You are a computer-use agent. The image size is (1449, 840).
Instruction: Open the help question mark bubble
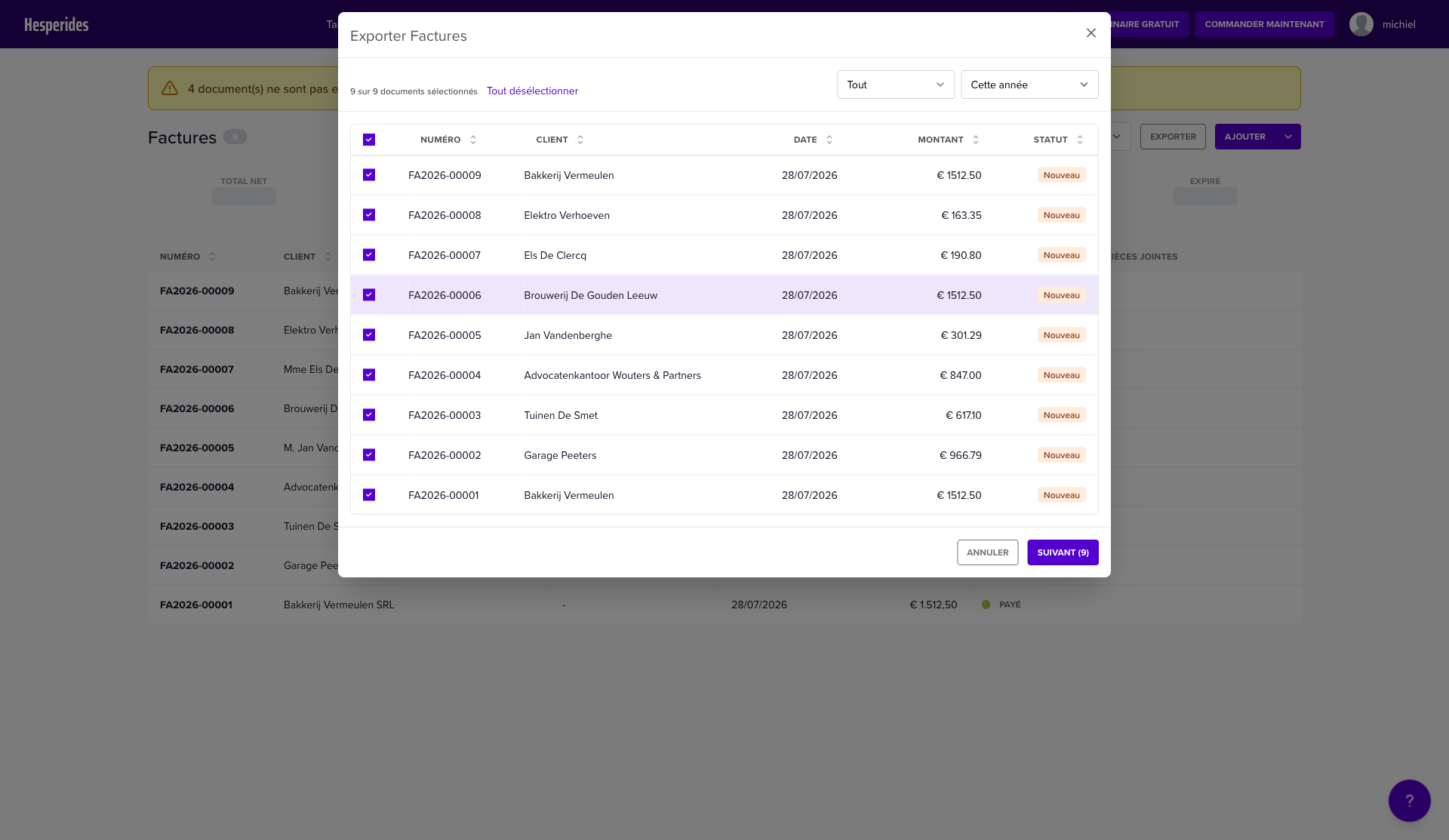coord(1409,800)
